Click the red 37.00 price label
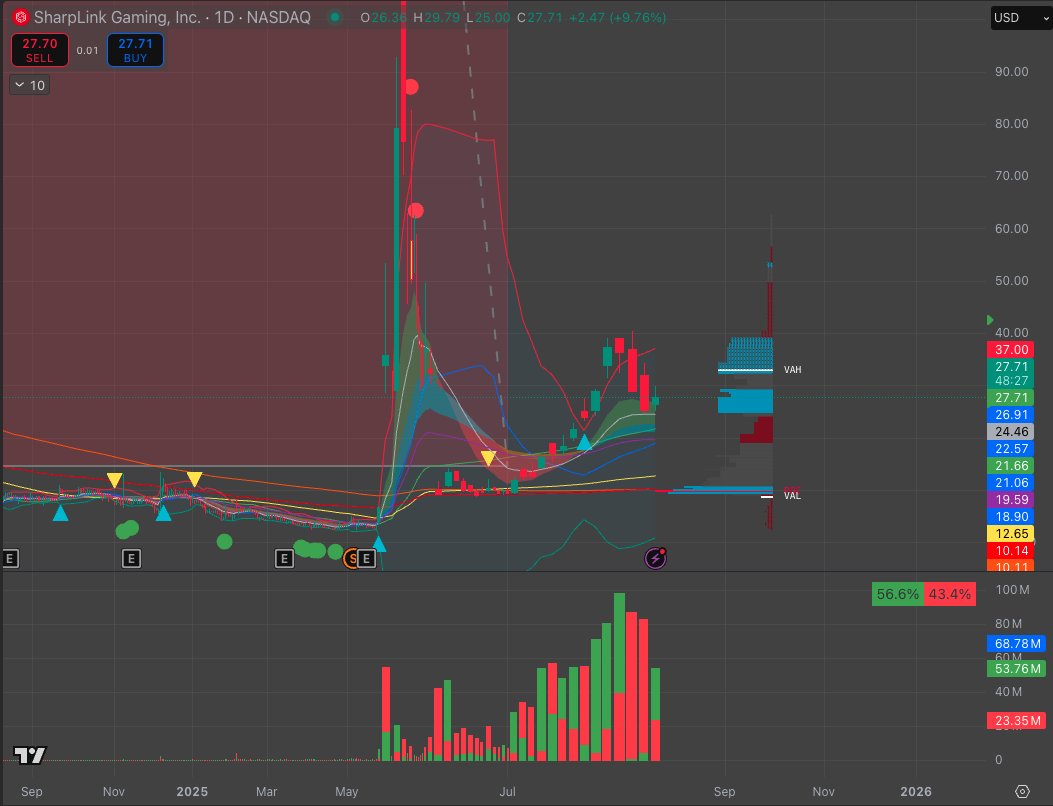The width and height of the screenshot is (1053, 806). [x=1011, y=349]
